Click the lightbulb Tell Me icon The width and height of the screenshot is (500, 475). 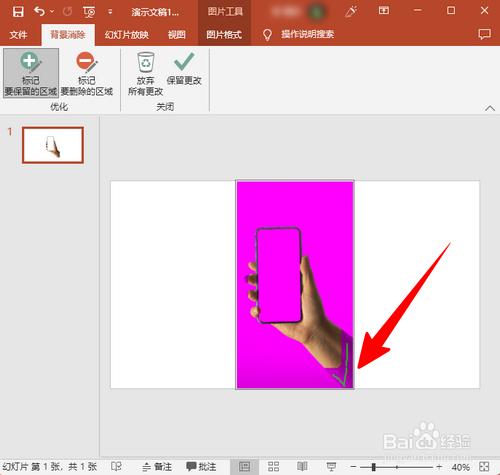267,34
